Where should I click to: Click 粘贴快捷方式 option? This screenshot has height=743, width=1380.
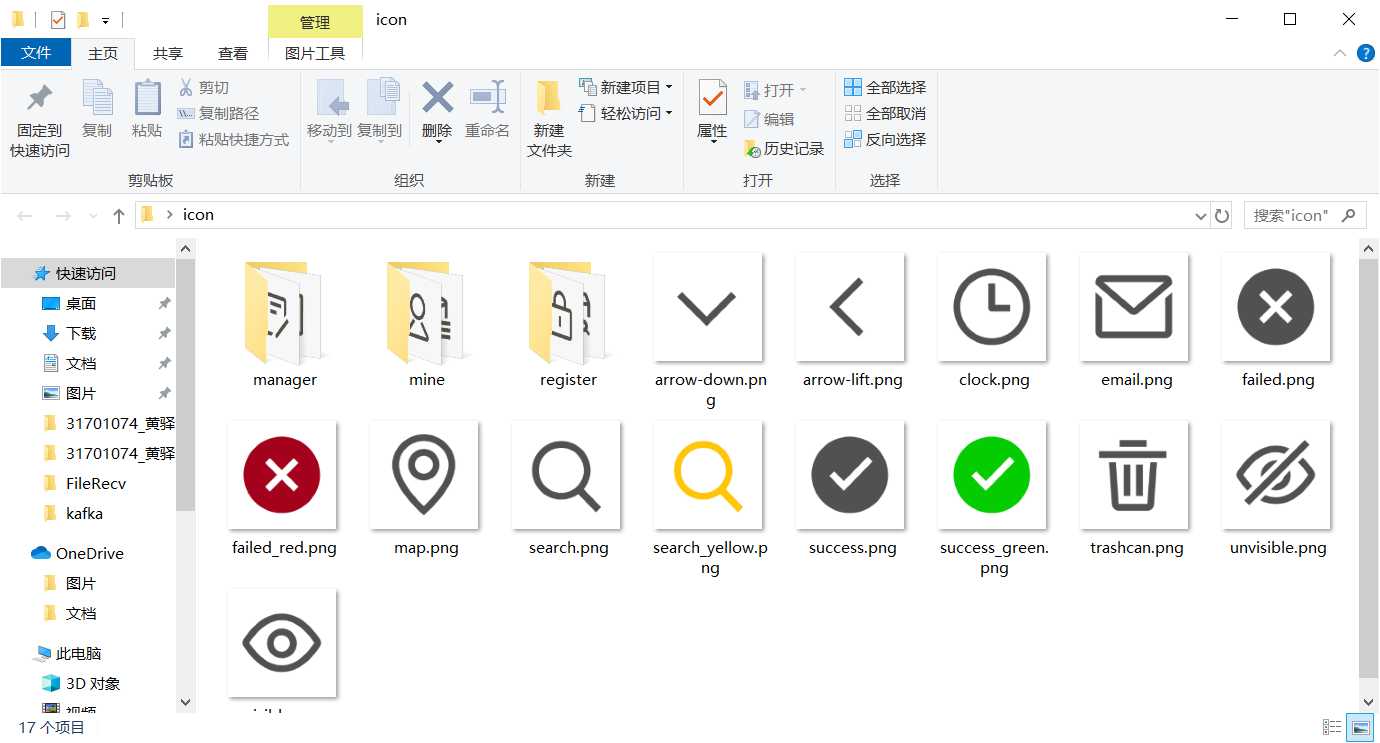234,140
